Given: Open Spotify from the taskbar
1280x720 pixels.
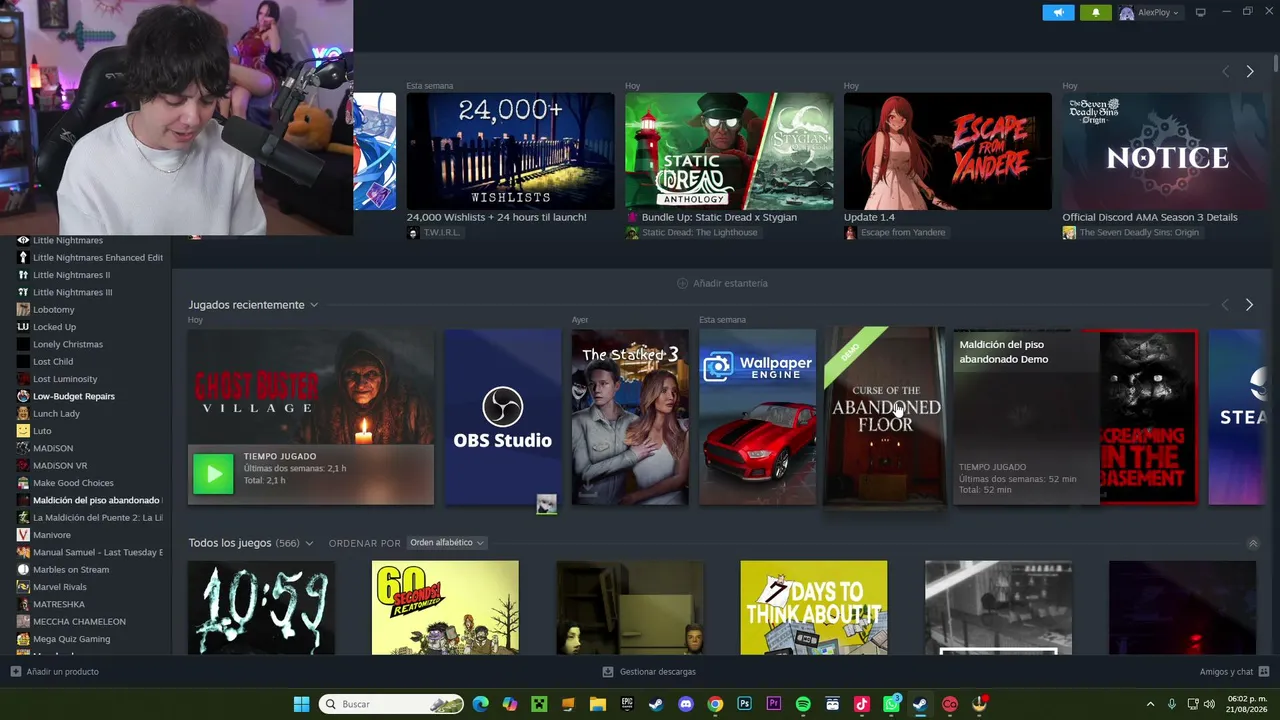Looking at the screenshot, I should (803, 704).
